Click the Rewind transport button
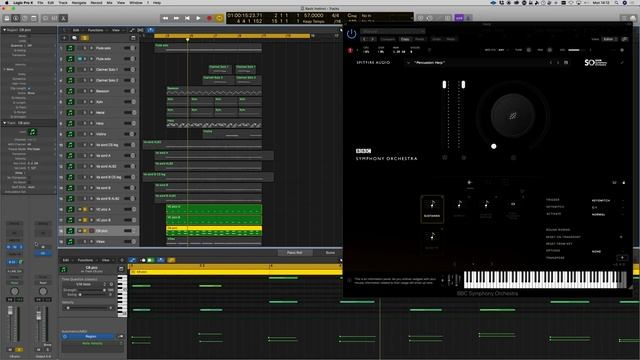The image size is (640, 360). click(x=165, y=18)
